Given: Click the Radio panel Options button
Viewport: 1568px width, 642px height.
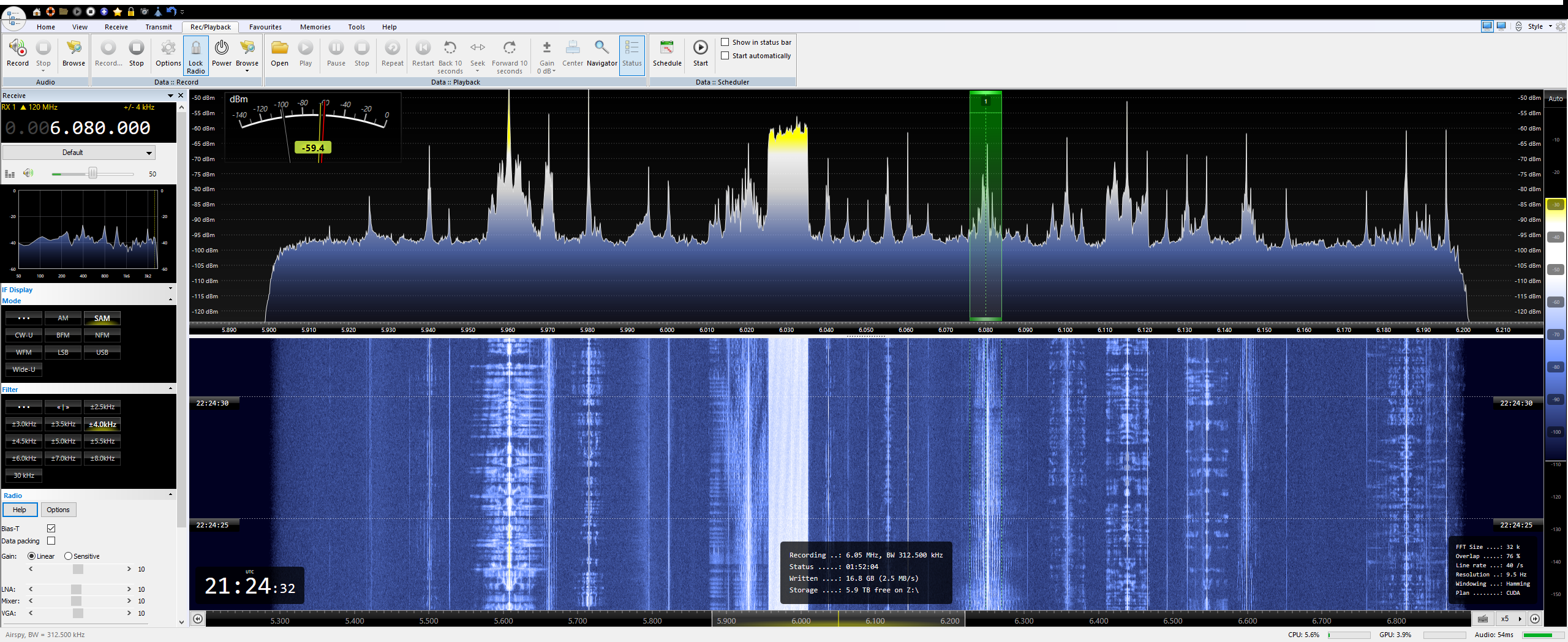Looking at the screenshot, I should 58,510.
